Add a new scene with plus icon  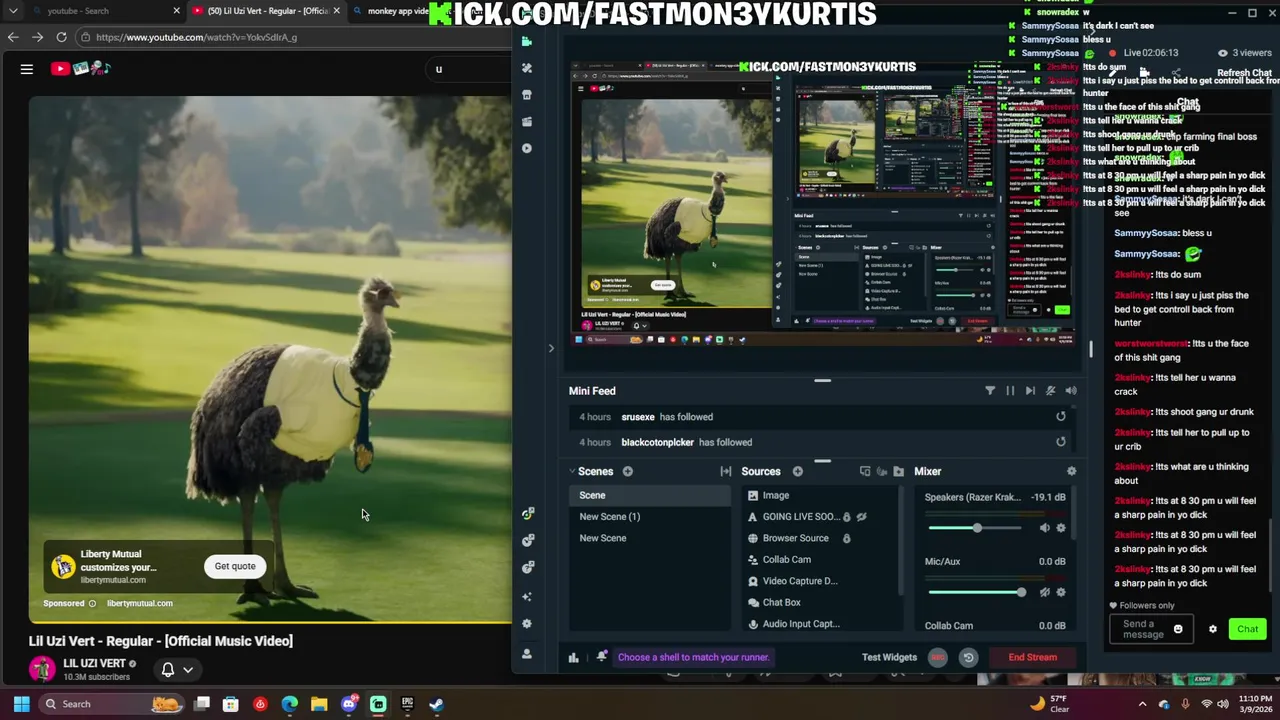coord(628,471)
